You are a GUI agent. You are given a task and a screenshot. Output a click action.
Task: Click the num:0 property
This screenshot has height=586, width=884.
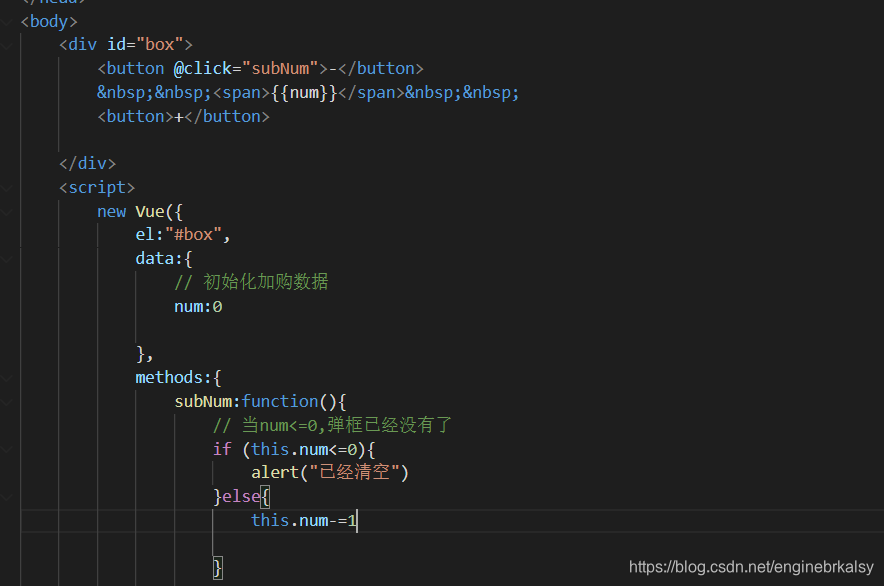point(198,306)
